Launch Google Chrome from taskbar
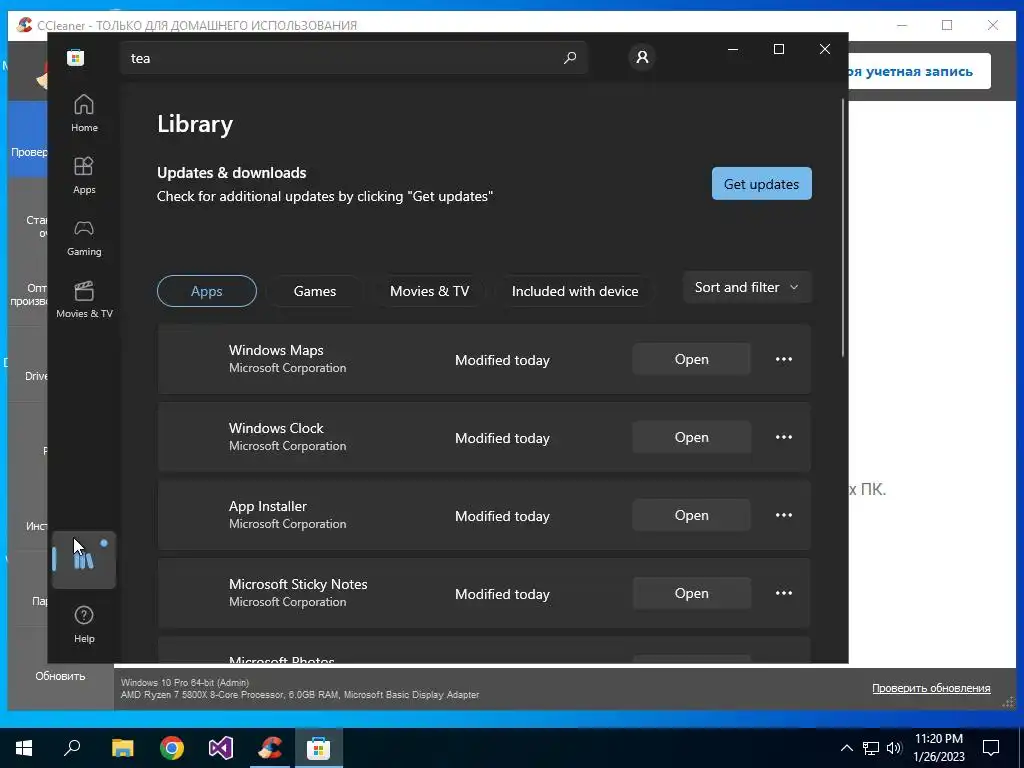 point(172,748)
